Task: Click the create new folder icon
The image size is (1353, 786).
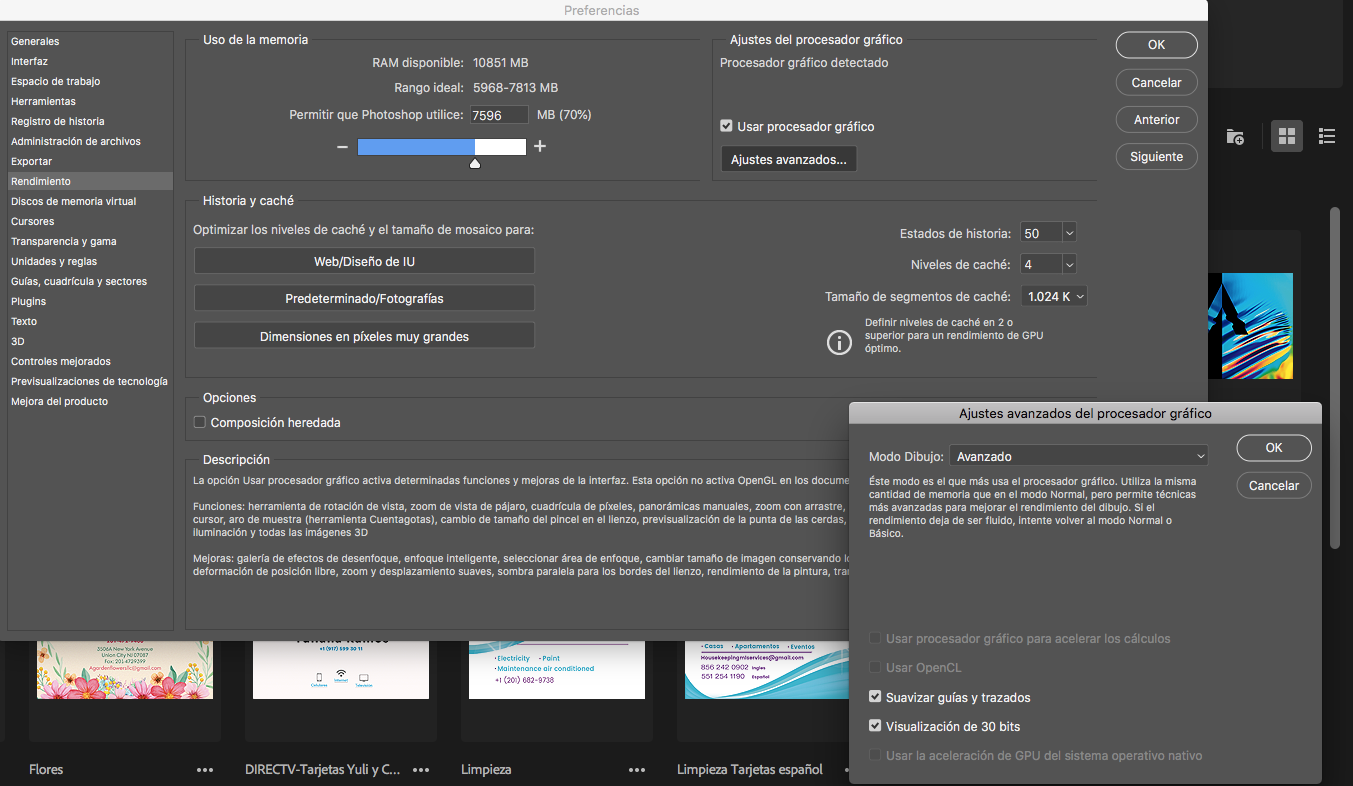Action: coord(1235,136)
